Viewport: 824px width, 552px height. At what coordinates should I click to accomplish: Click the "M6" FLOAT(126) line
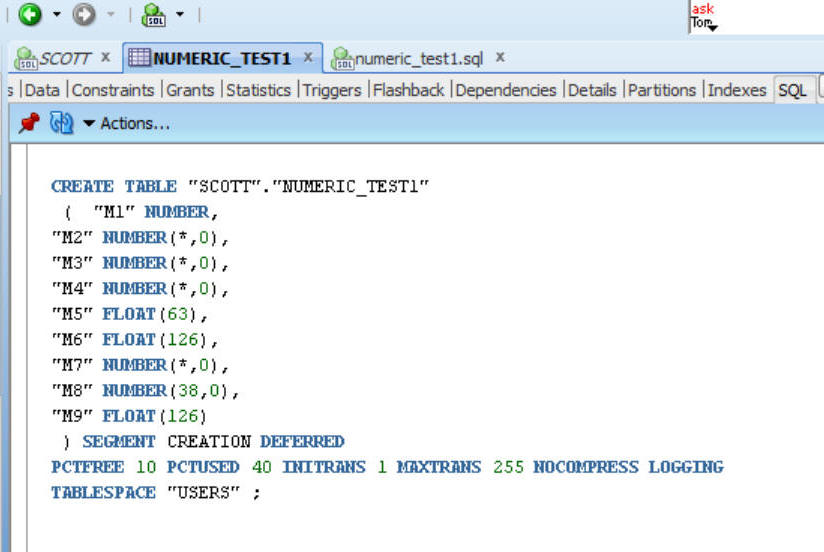(135, 340)
